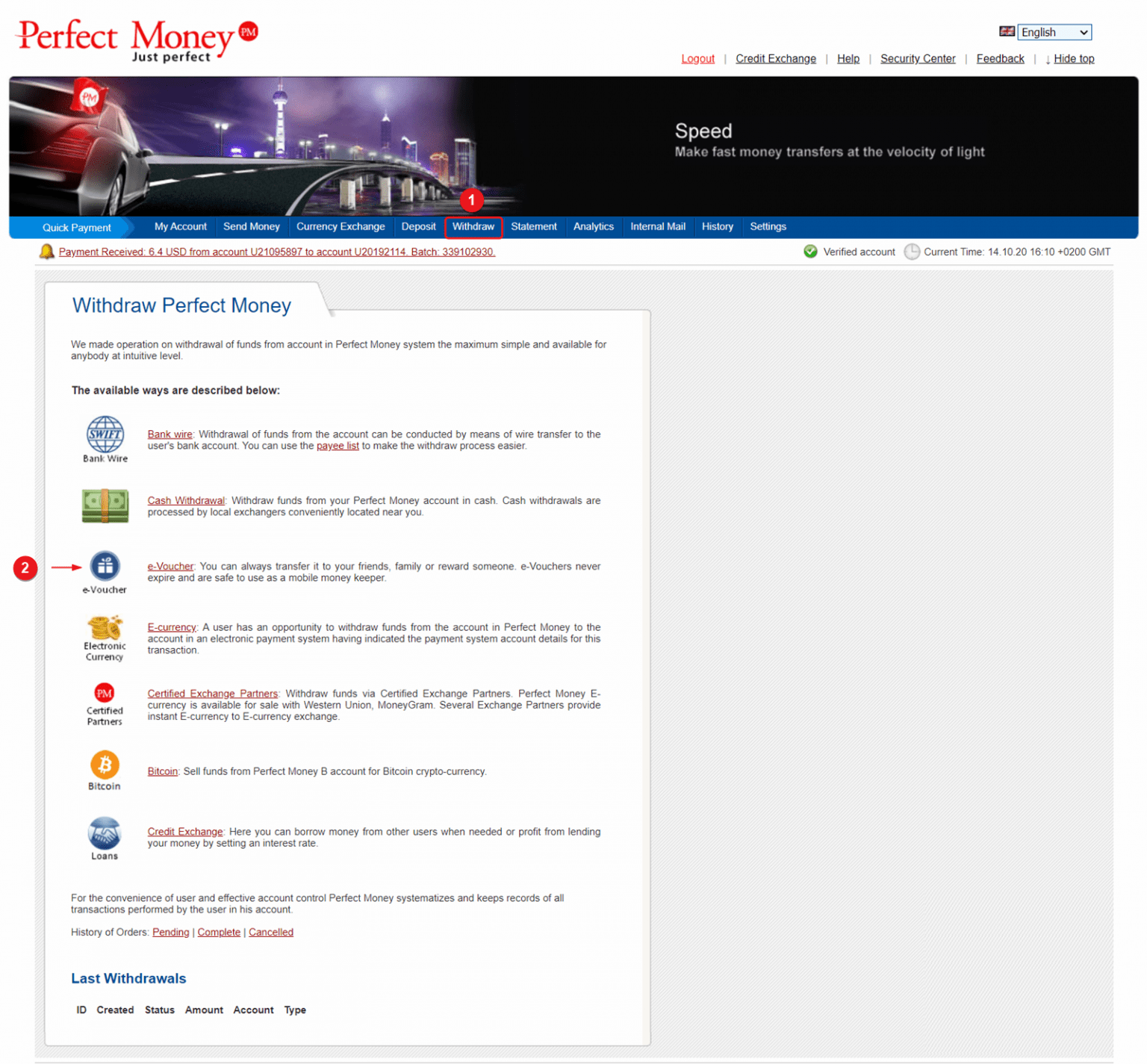1147x1064 pixels.
Task: Click the Perfect Money logo
Action: pos(137,41)
